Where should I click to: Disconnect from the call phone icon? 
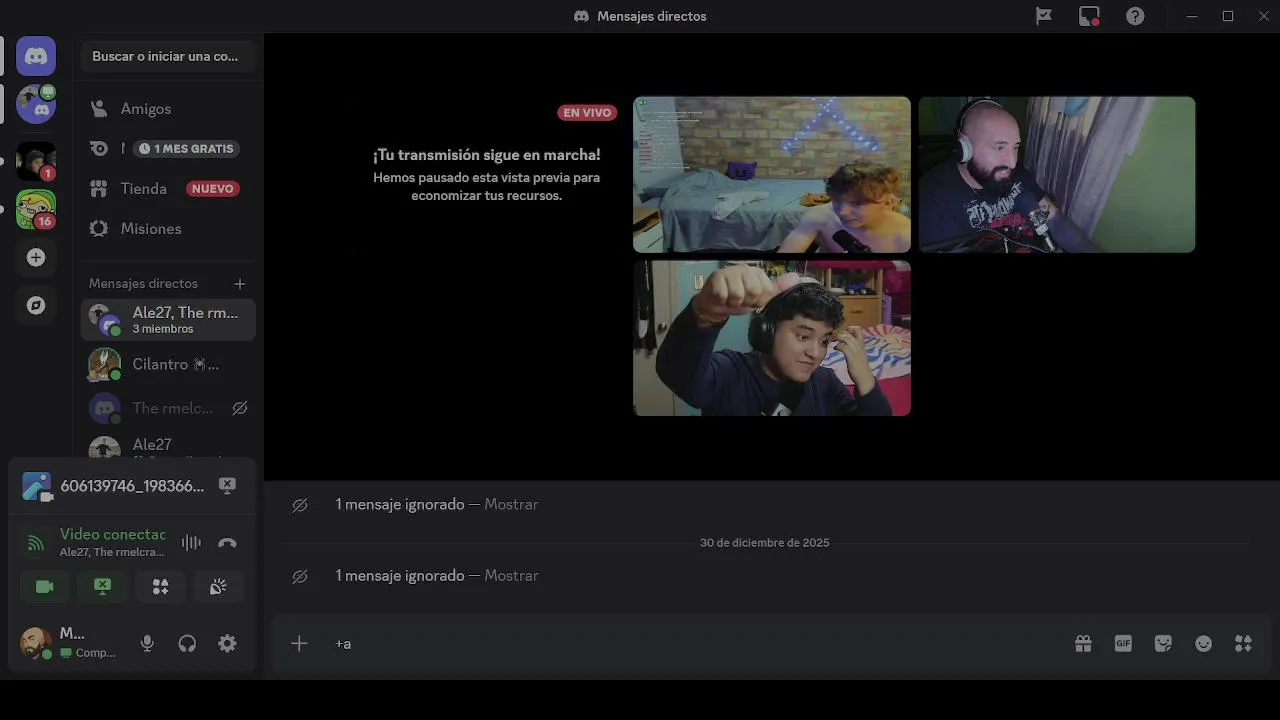click(x=227, y=543)
